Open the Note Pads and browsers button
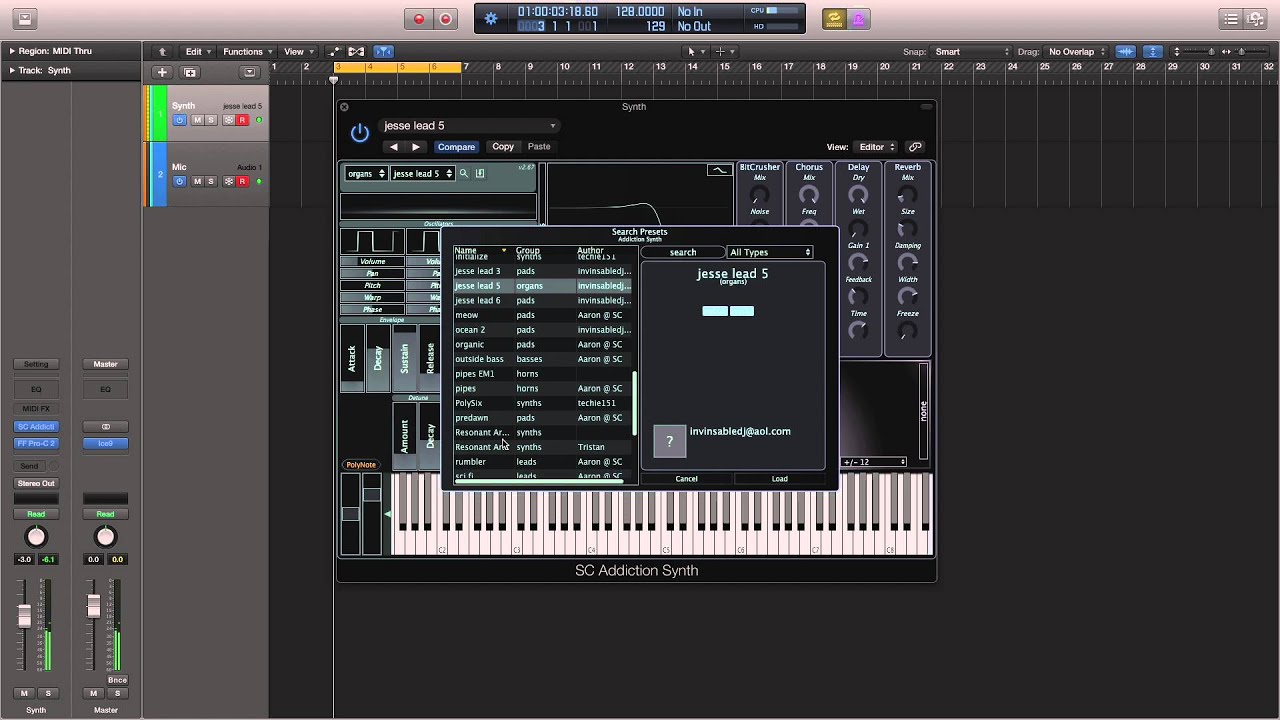 (x=1257, y=19)
